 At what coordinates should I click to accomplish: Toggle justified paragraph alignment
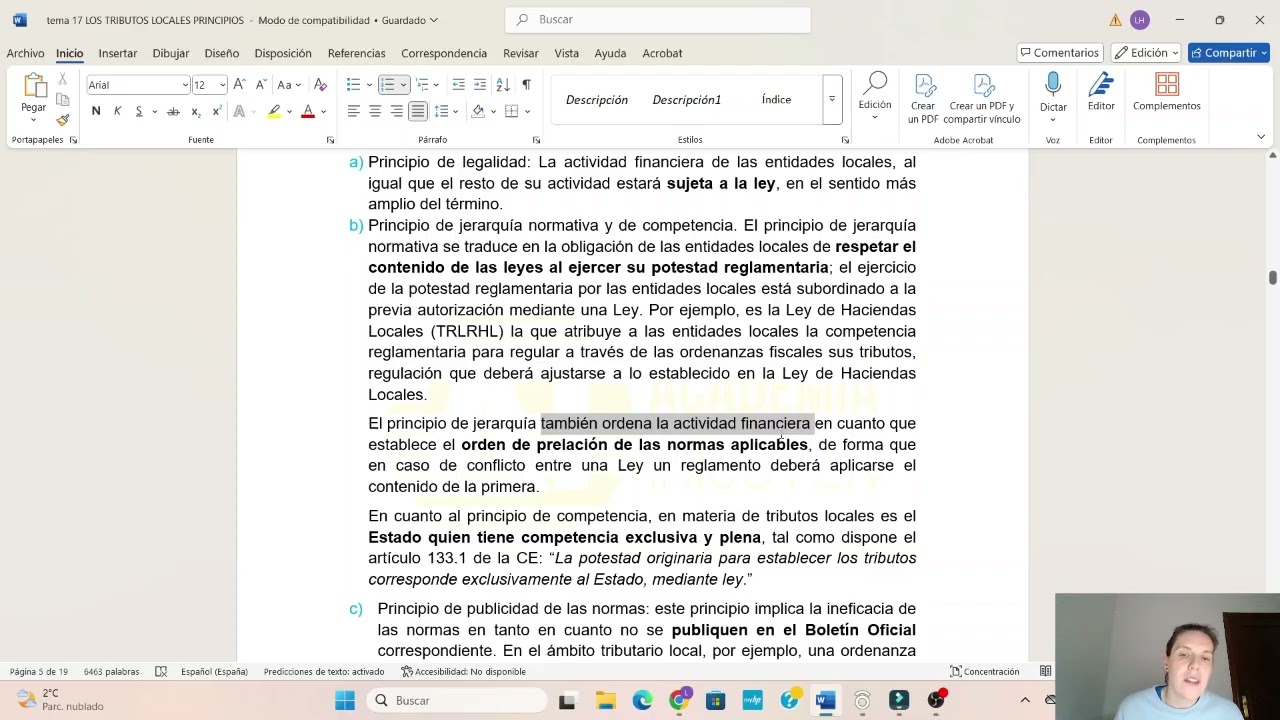[x=418, y=111]
